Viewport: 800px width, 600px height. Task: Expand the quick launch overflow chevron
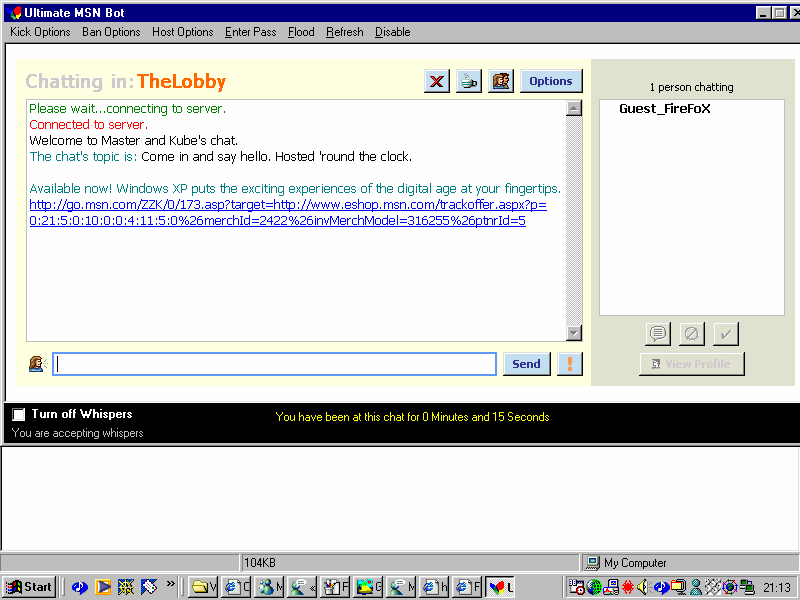[x=170, y=583]
